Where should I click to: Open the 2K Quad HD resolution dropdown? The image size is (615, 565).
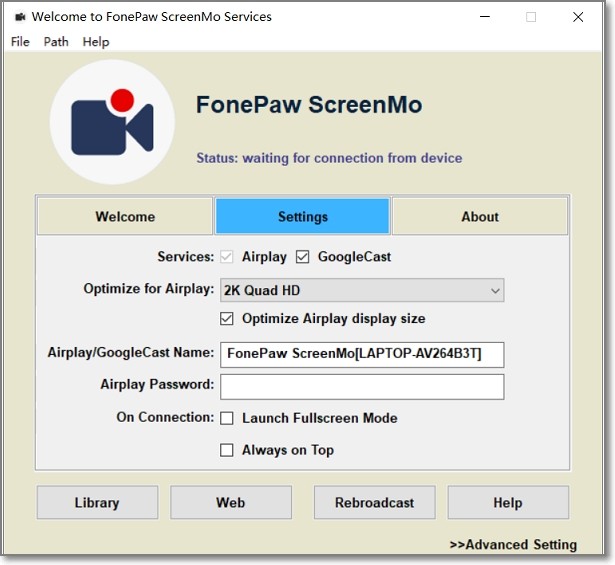click(x=362, y=290)
